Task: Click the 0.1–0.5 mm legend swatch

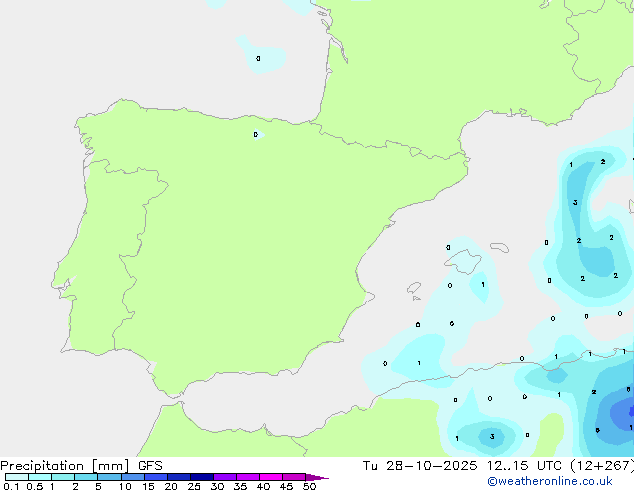Action: click(x=17, y=477)
